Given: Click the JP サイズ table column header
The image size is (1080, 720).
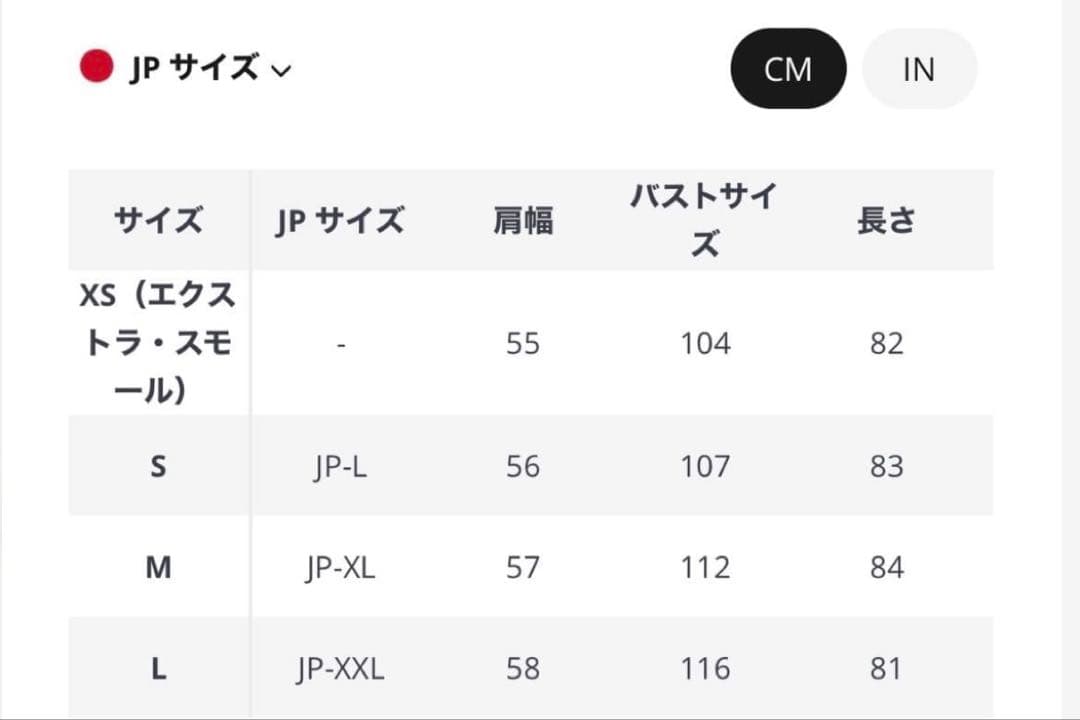Looking at the screenshot, I should coord(341,220).
